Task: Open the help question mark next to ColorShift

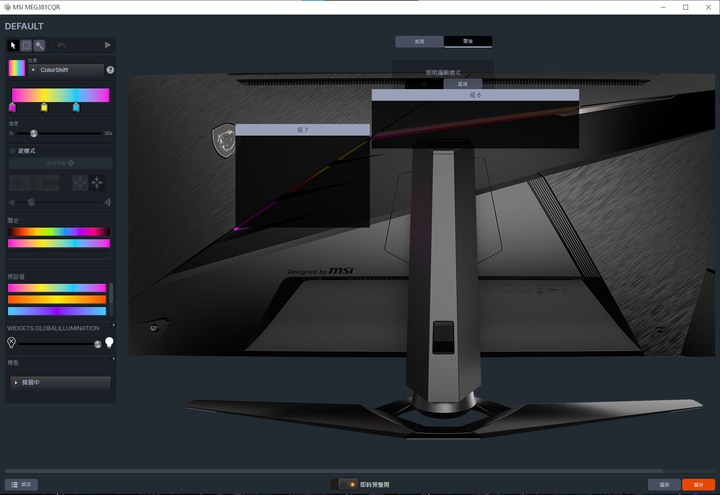Action: tap(110, 70)
